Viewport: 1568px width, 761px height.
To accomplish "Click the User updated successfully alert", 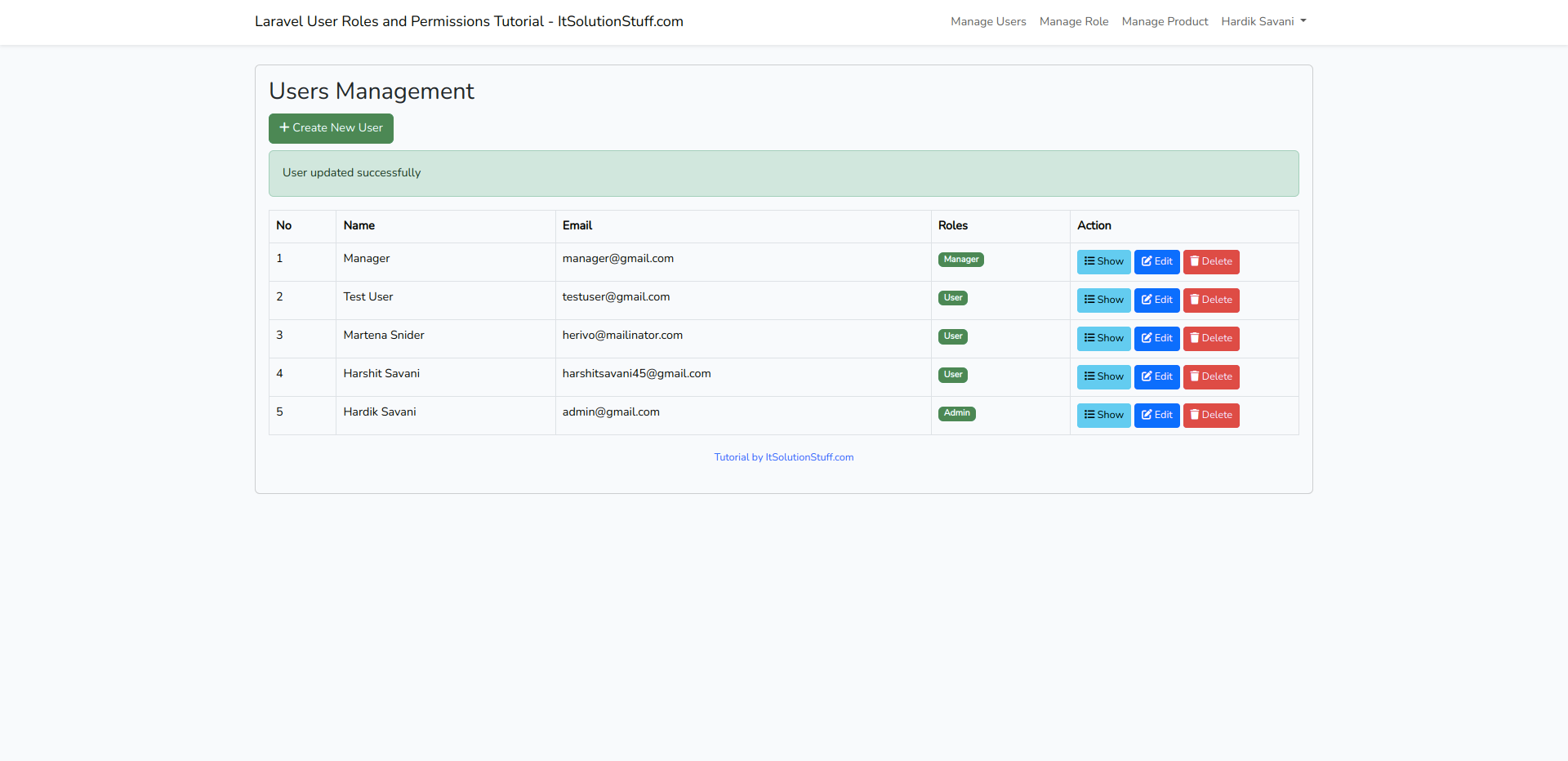I will (x=783, y=173).
